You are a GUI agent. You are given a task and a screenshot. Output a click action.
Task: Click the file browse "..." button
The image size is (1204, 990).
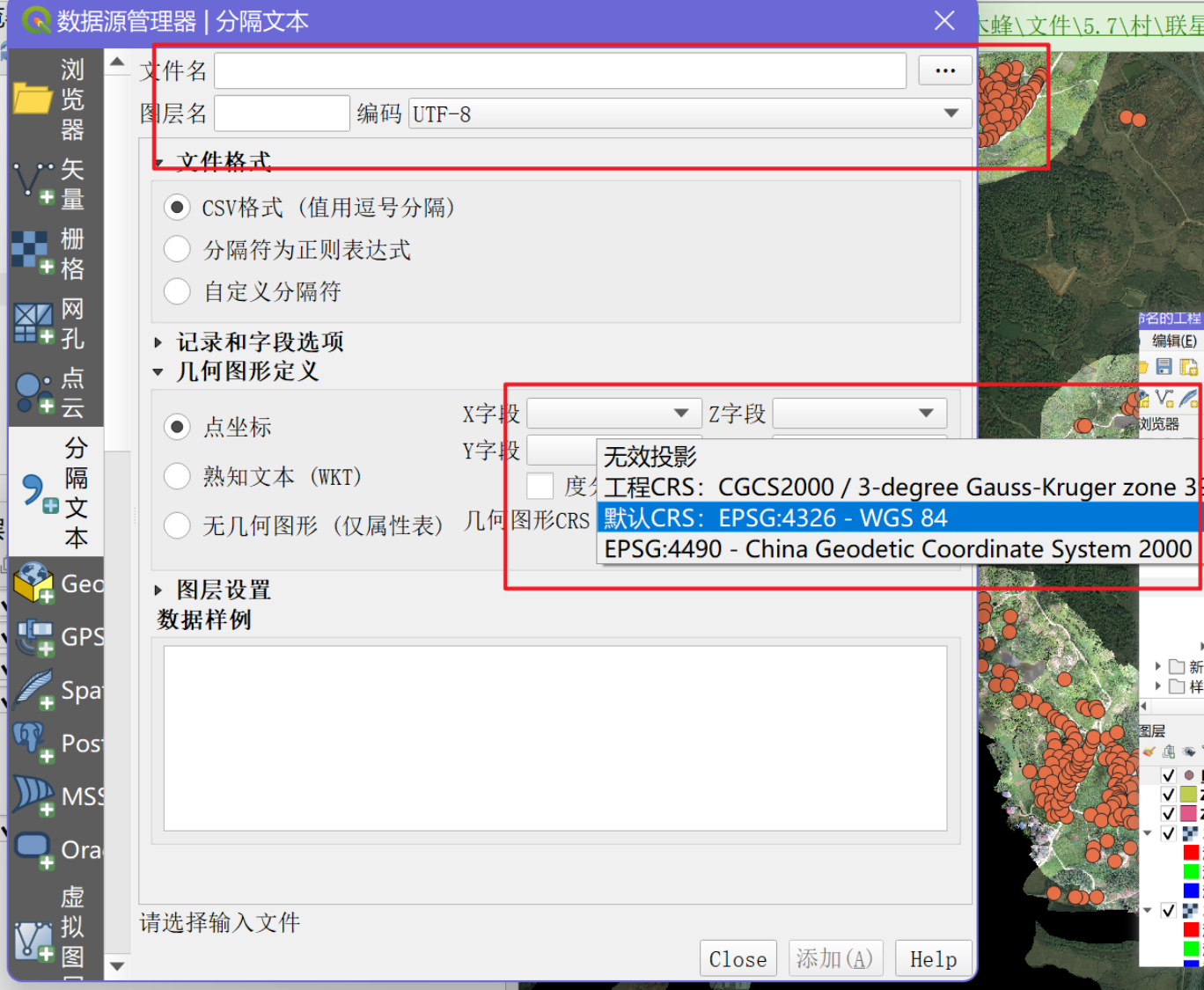point(944,70)
